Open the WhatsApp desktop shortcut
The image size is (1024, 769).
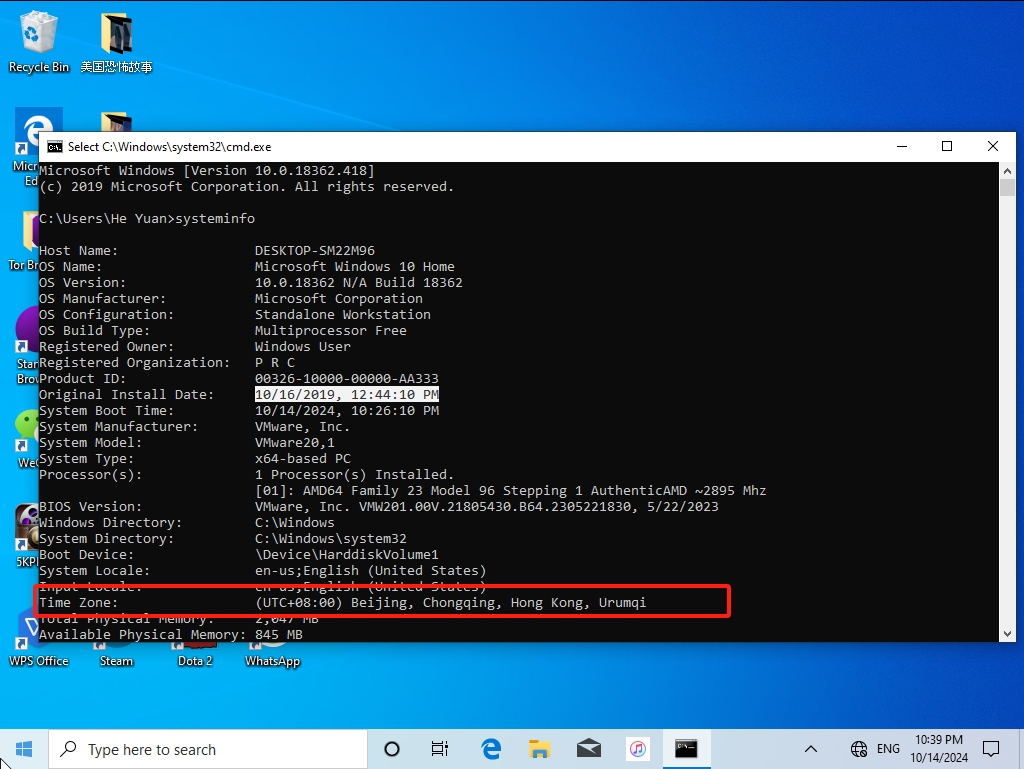pyautogui.click(x=272, y=654)
